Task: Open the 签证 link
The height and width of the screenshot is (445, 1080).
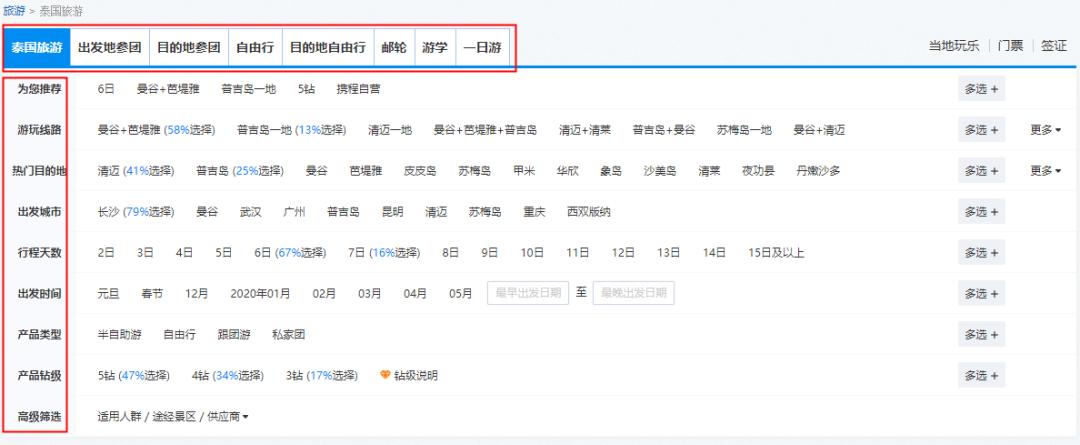Action: pos(1054,46)
